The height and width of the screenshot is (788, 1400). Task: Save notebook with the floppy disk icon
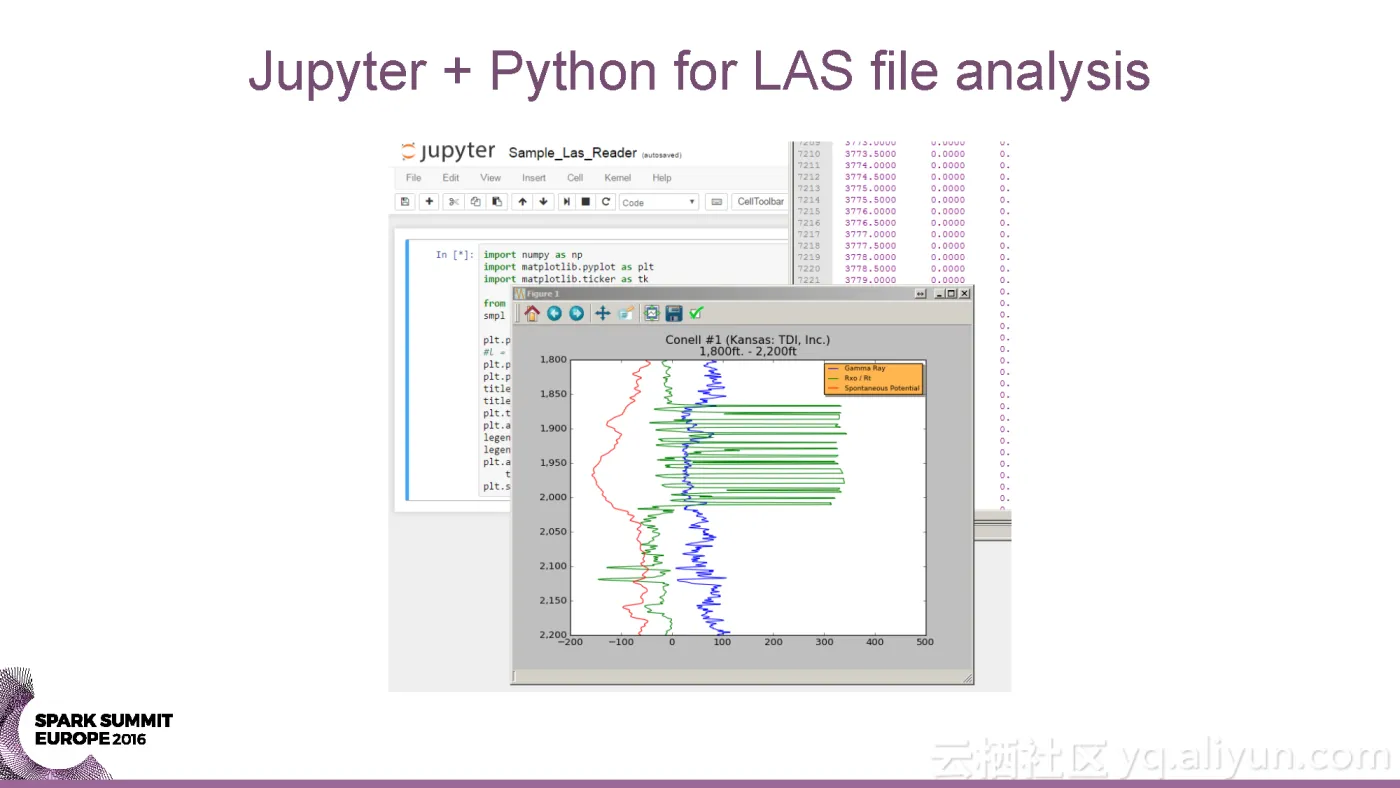(x=405, y=202)
